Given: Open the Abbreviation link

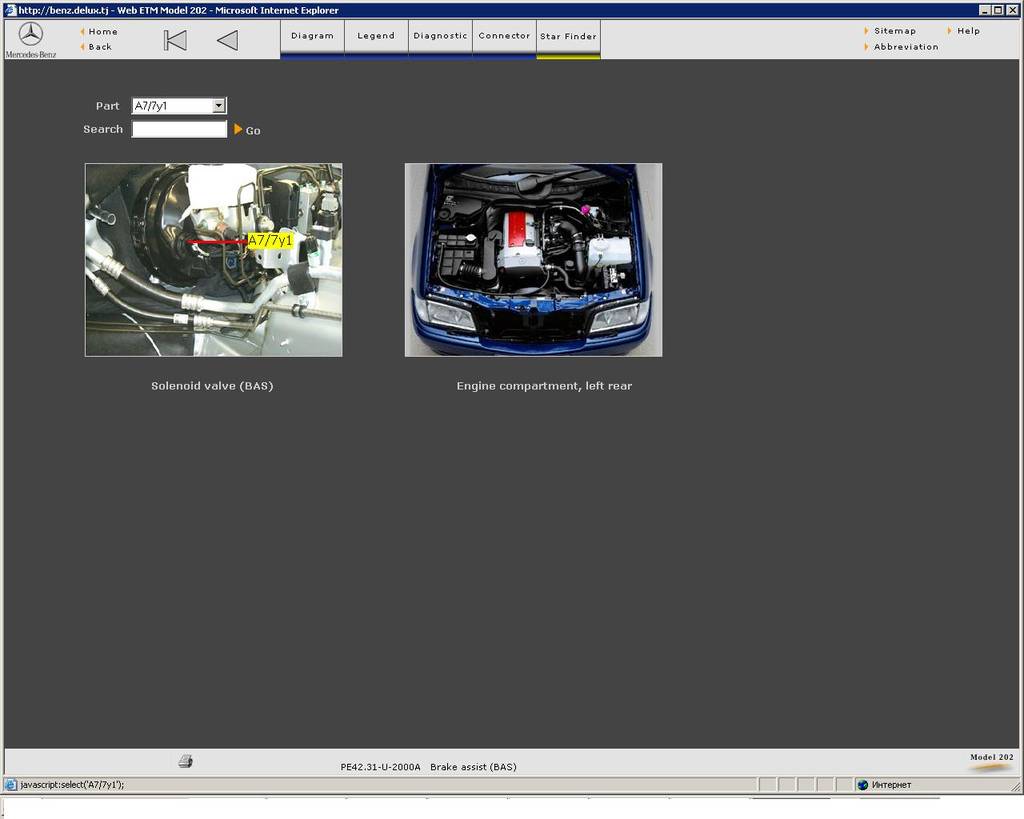Looking at the screenshot, I should pos(906,47).
